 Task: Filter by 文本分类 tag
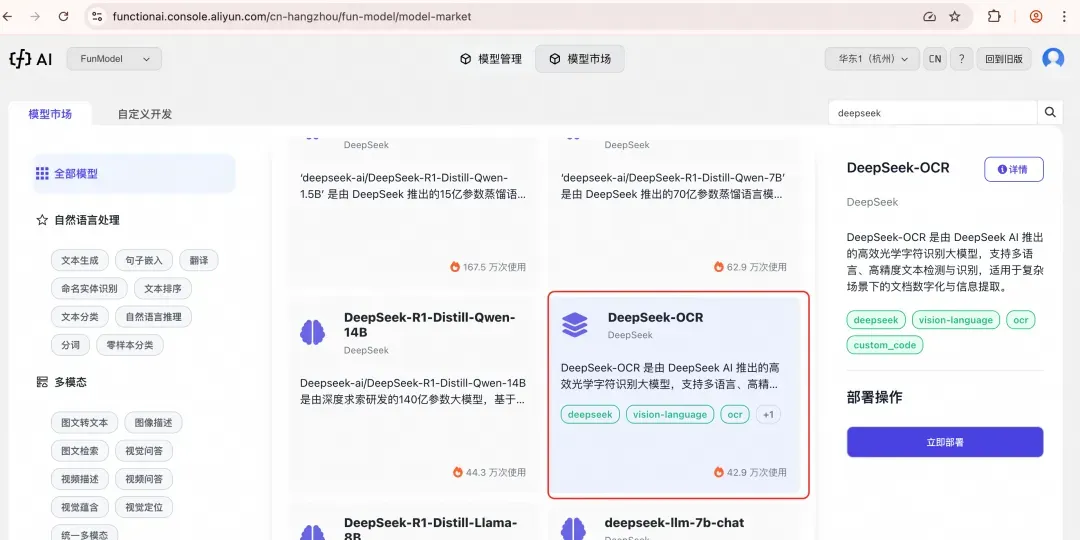[x=80, y=317]
